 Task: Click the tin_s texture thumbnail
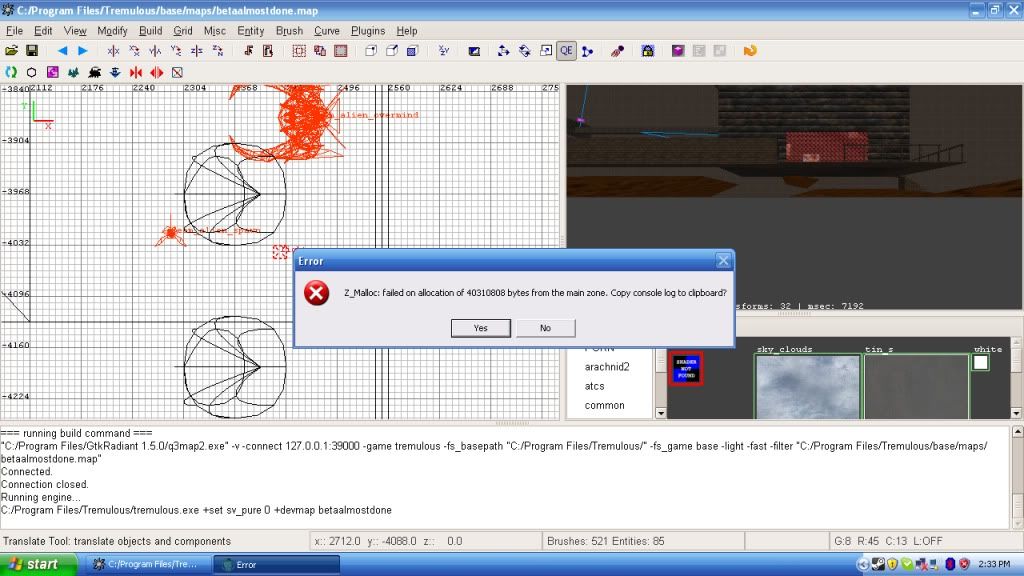(917, 387)
